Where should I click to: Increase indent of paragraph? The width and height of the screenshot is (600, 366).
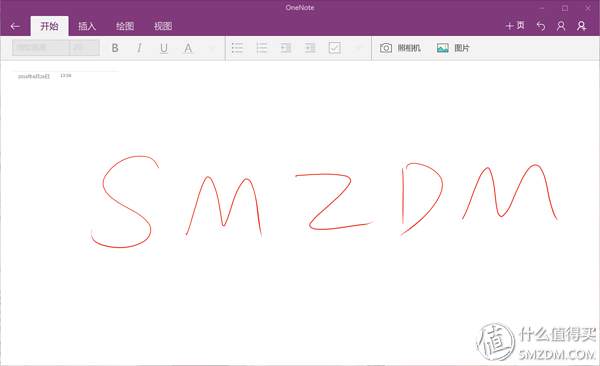pyautogui.click(x=310, y=48)
